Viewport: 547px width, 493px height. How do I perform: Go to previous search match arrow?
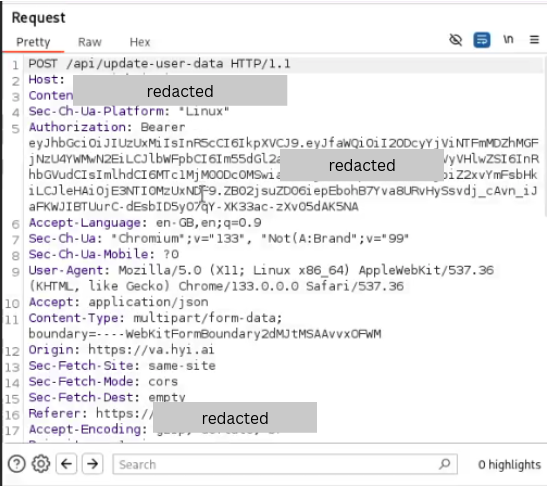tap(66, 464)
